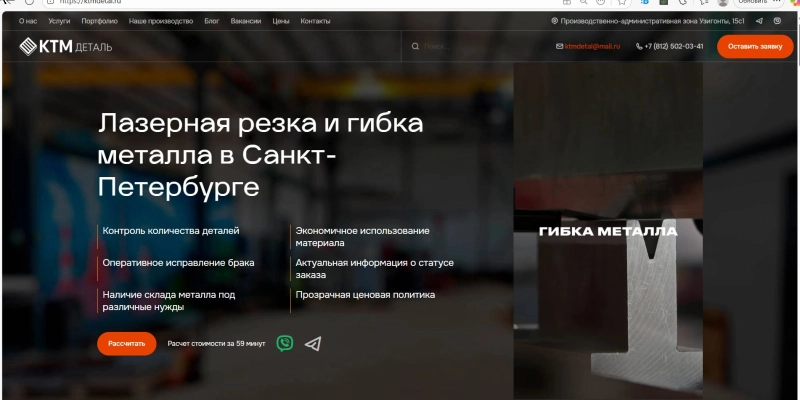
Task: Click the KTM Деталь logo
Action: [x=66, y=46]
